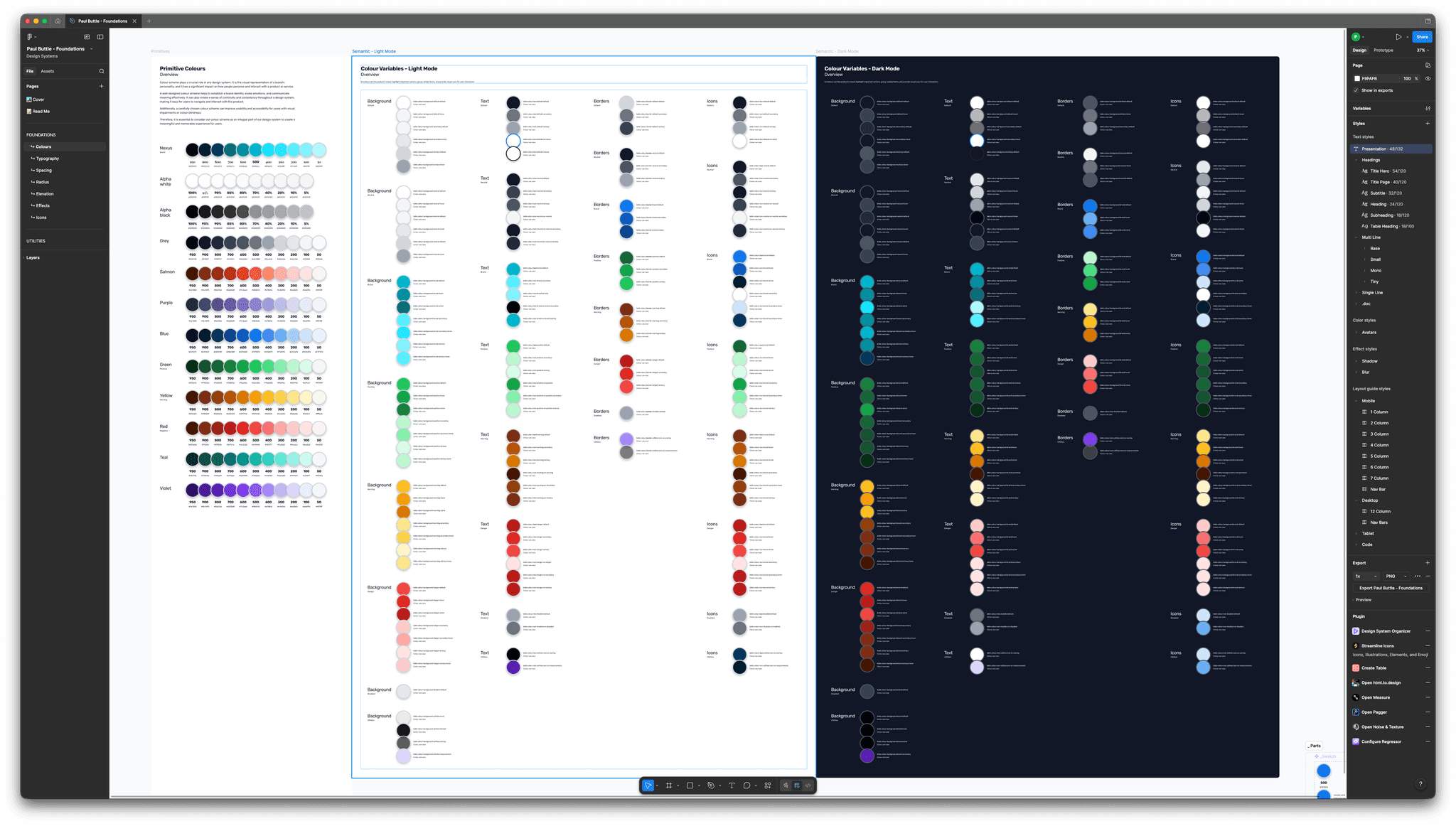This screenshot has height=826, width=1456.
Task: Expand the Headings text styles group
Action: [x=1354, y=159]
